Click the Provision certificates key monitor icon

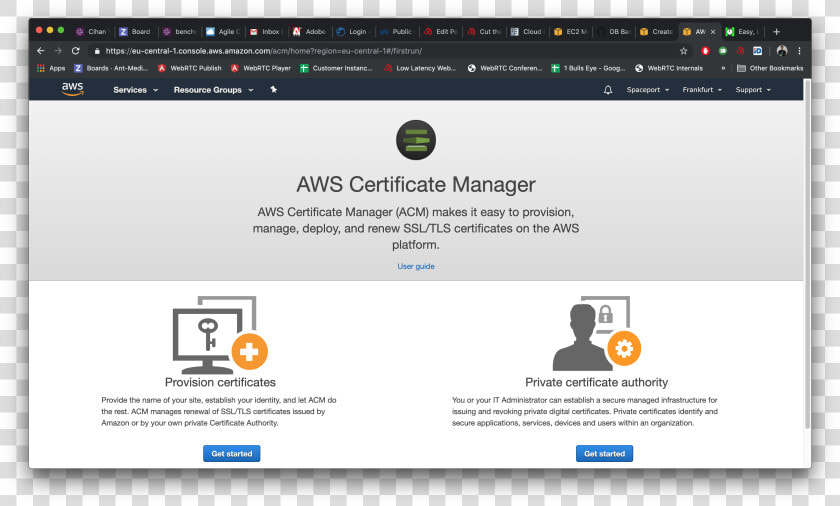220,335
